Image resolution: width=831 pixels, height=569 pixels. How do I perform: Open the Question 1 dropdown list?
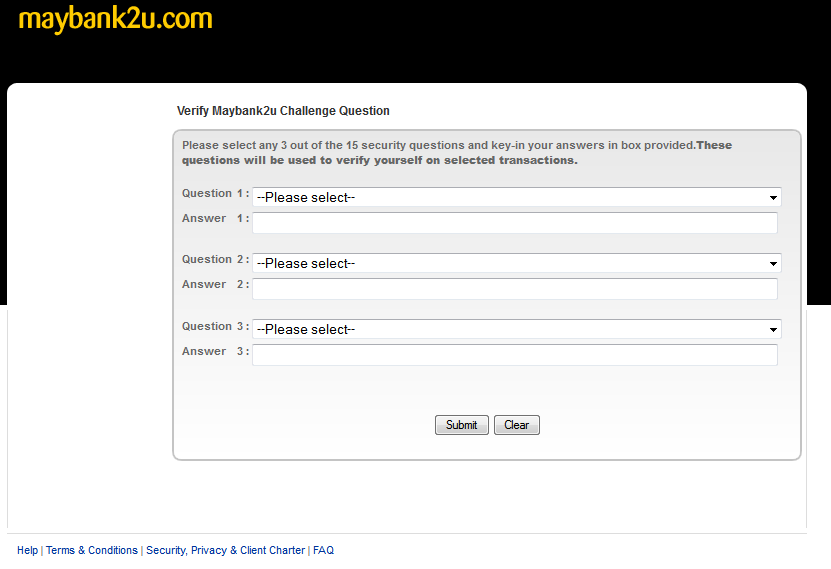517,197
